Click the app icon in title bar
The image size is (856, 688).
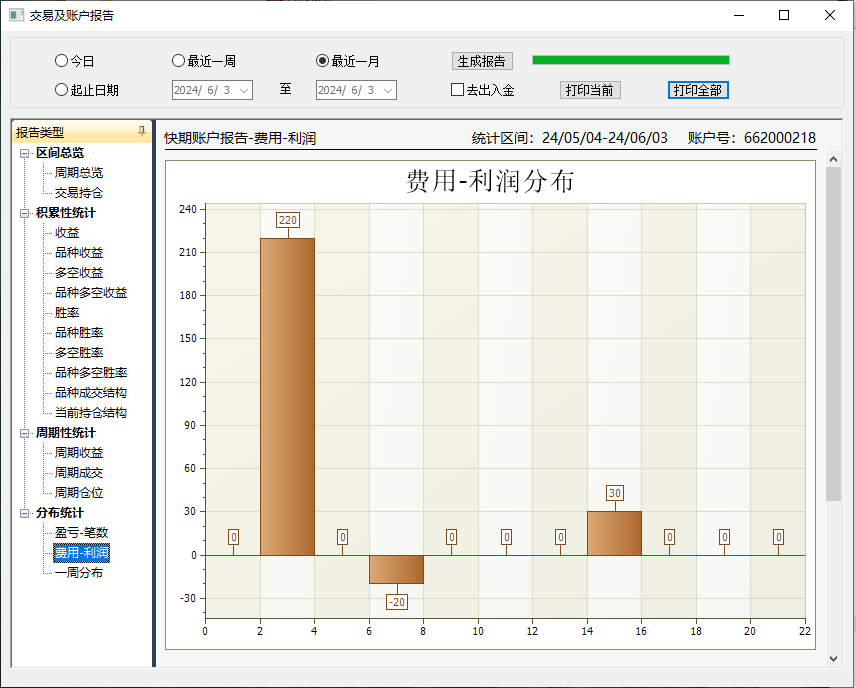pyautogui.click(x=16, y=15)
